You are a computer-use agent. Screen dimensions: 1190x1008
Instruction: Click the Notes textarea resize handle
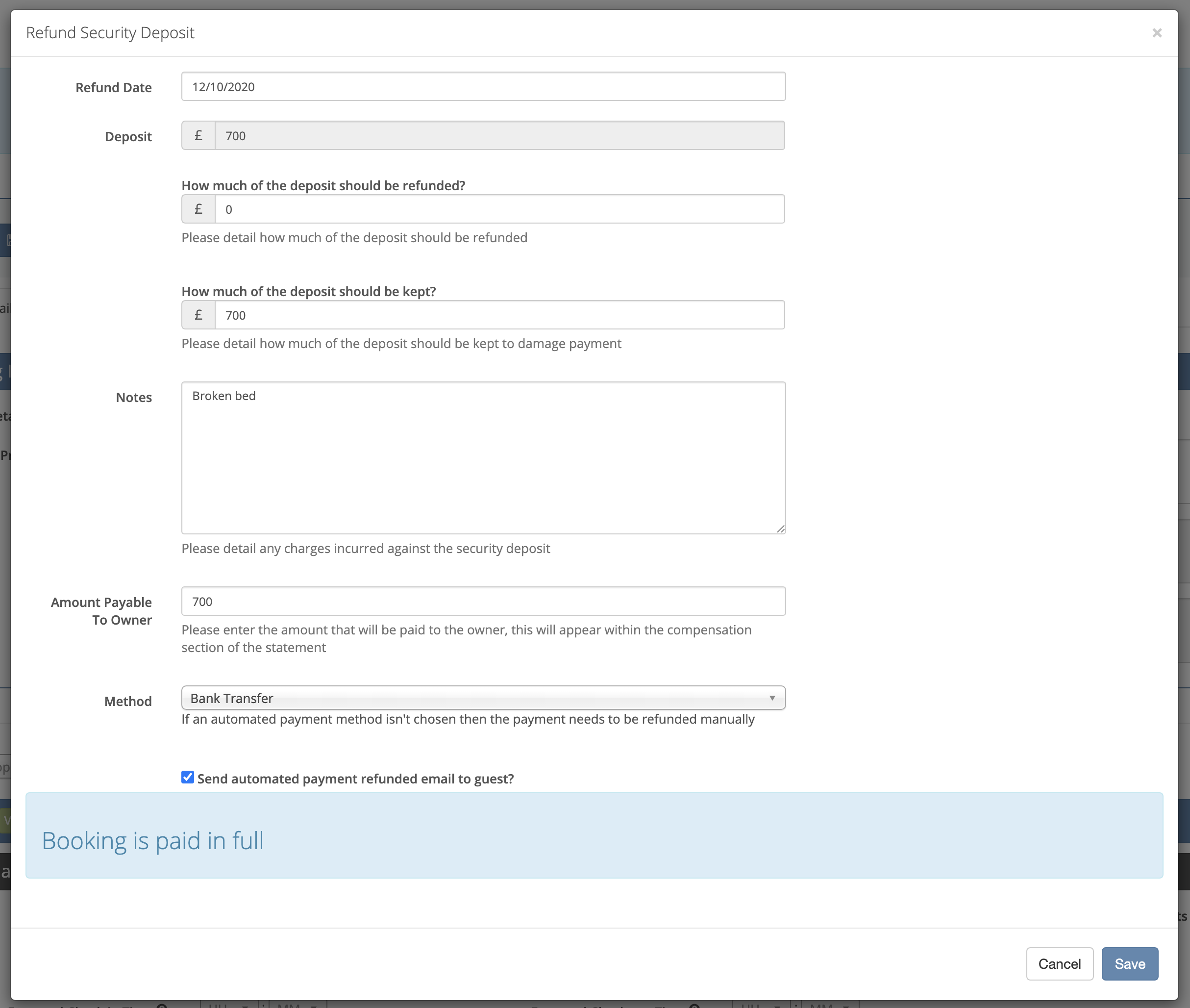[780, 529]
